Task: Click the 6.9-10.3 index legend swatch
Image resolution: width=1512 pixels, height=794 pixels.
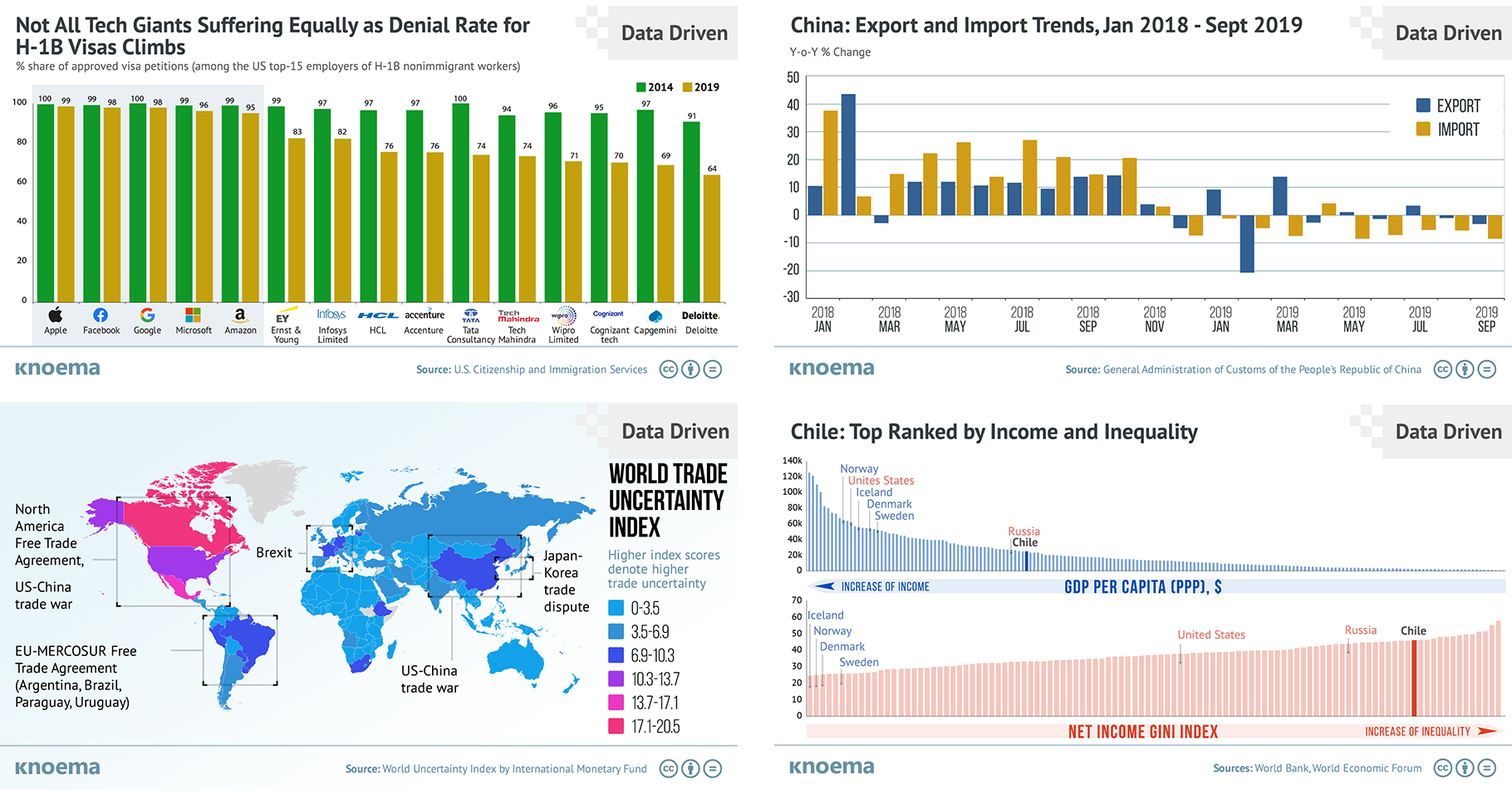Action: (x=616, y=655)
